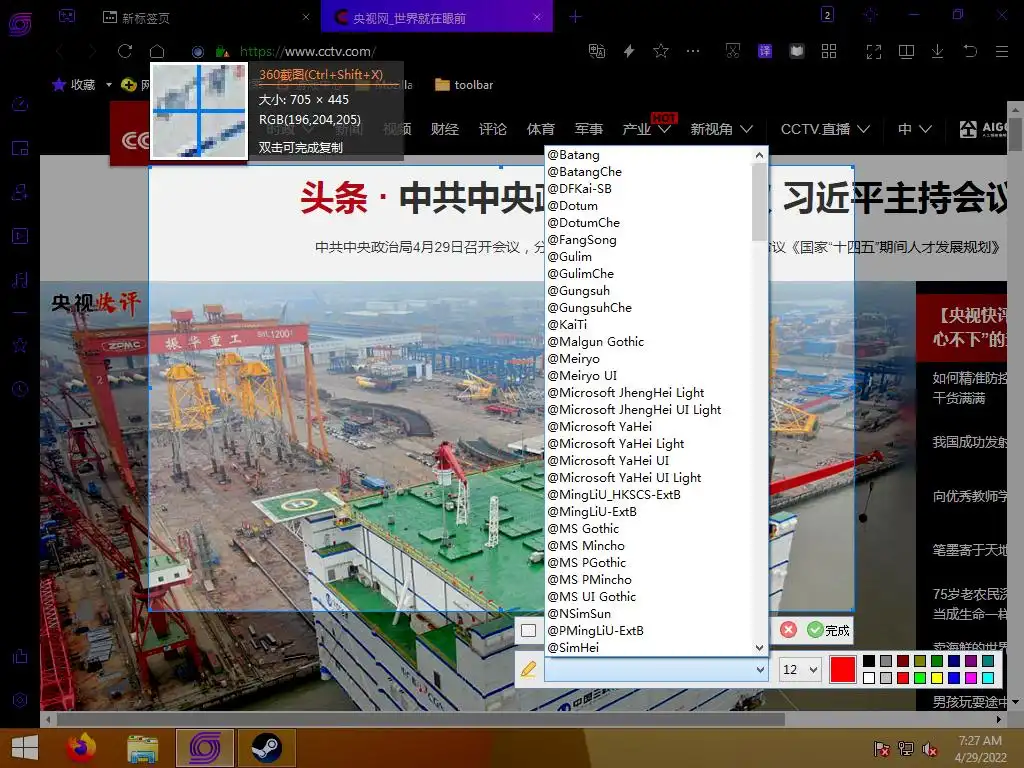Open the 收藏 favorites star button
Viewport: 1024px width, 768px height.
click(73, 84)
